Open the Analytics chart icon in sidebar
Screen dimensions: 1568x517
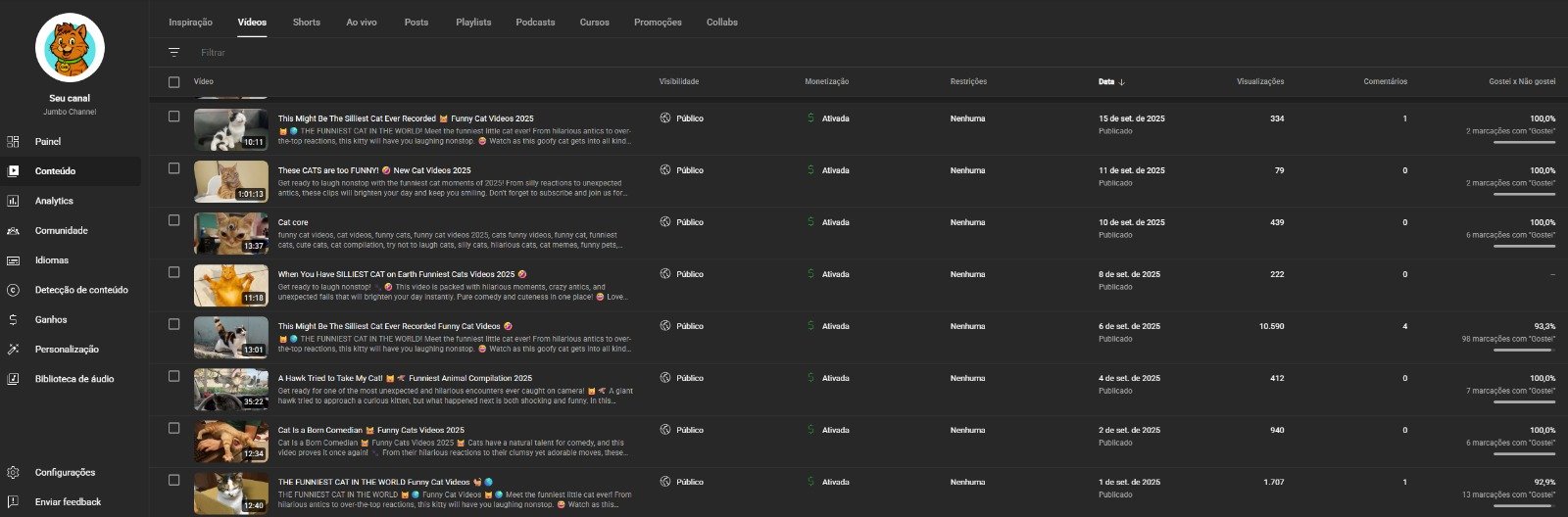coord(13,201)
